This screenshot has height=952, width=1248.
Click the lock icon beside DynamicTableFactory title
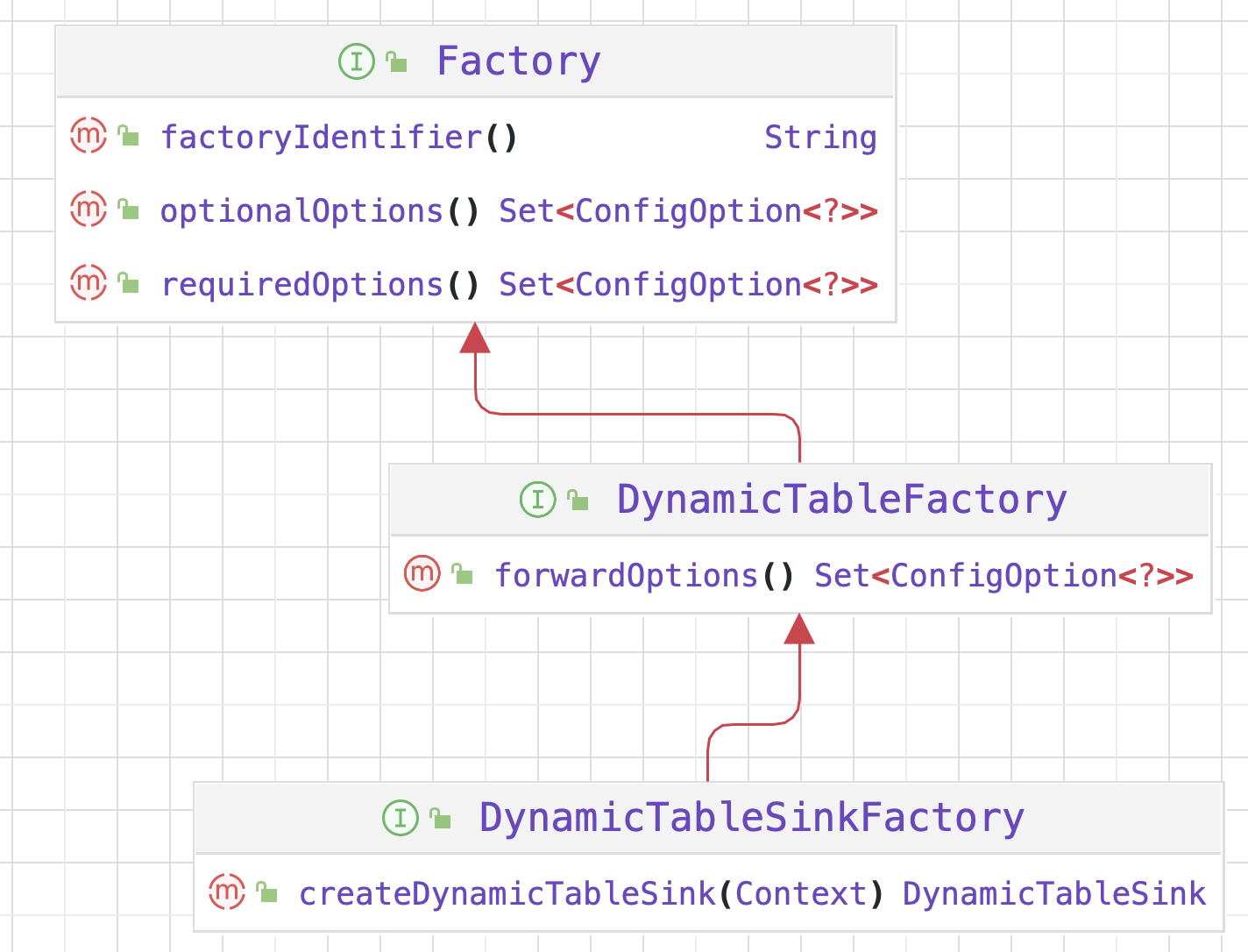click(578, 500)
